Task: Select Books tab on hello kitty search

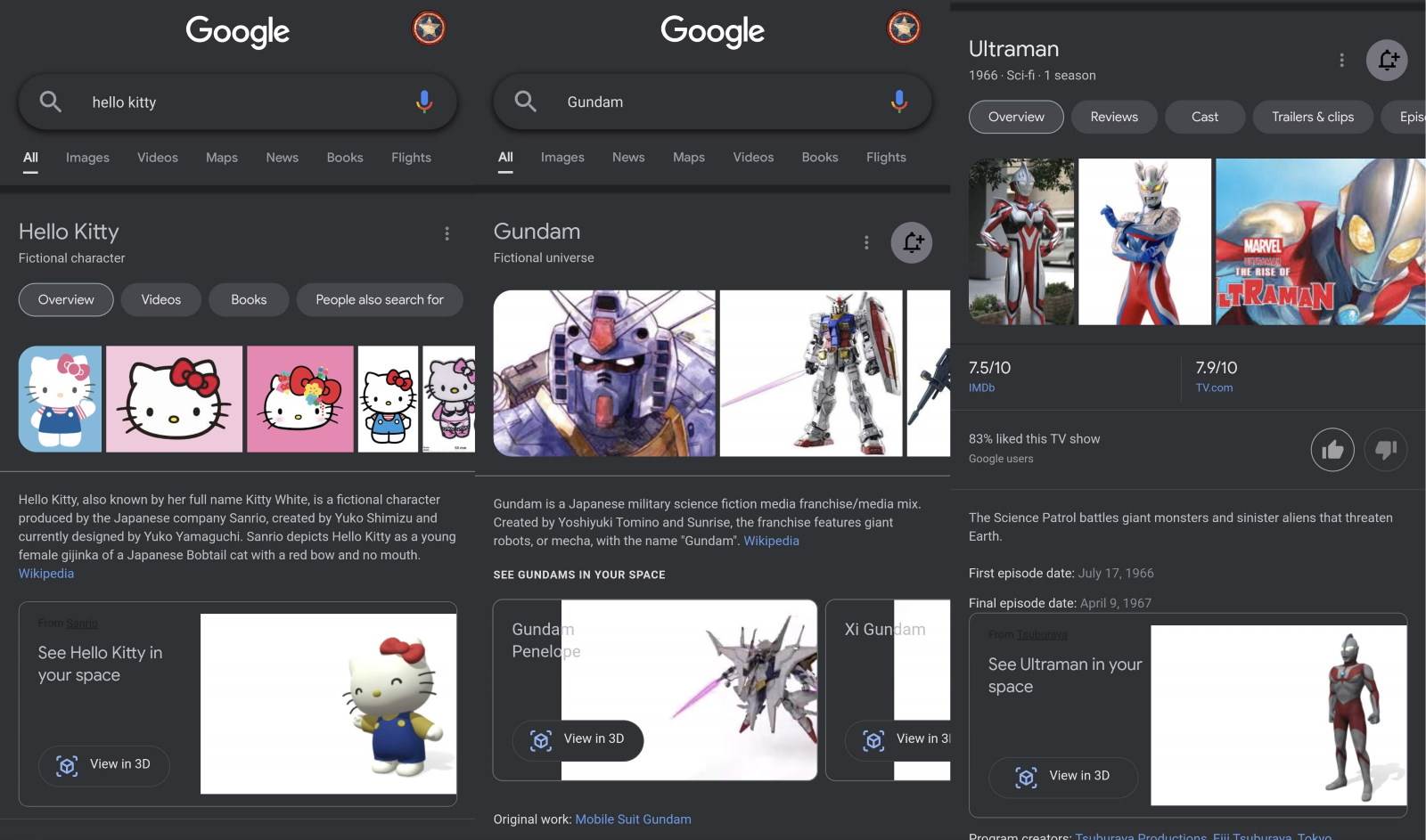Action: click(x=345, y=158)
